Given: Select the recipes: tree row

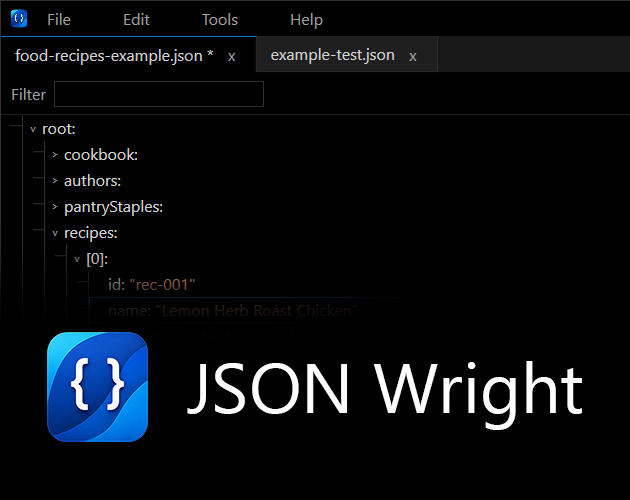Looking at the screenshot, I should point(91,233).
